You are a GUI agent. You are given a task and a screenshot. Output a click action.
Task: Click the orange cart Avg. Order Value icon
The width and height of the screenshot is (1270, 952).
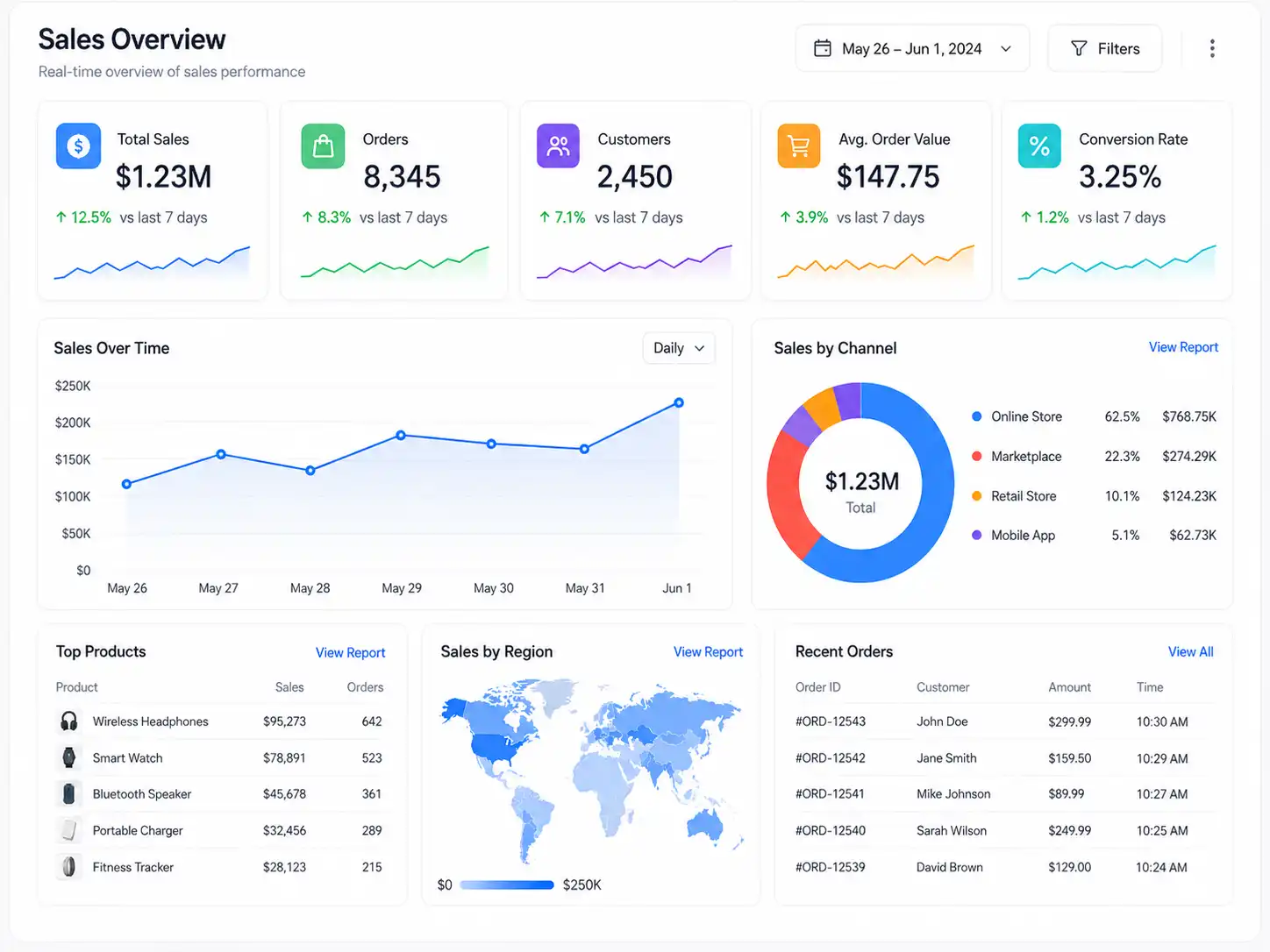click(x=798, y=146)
